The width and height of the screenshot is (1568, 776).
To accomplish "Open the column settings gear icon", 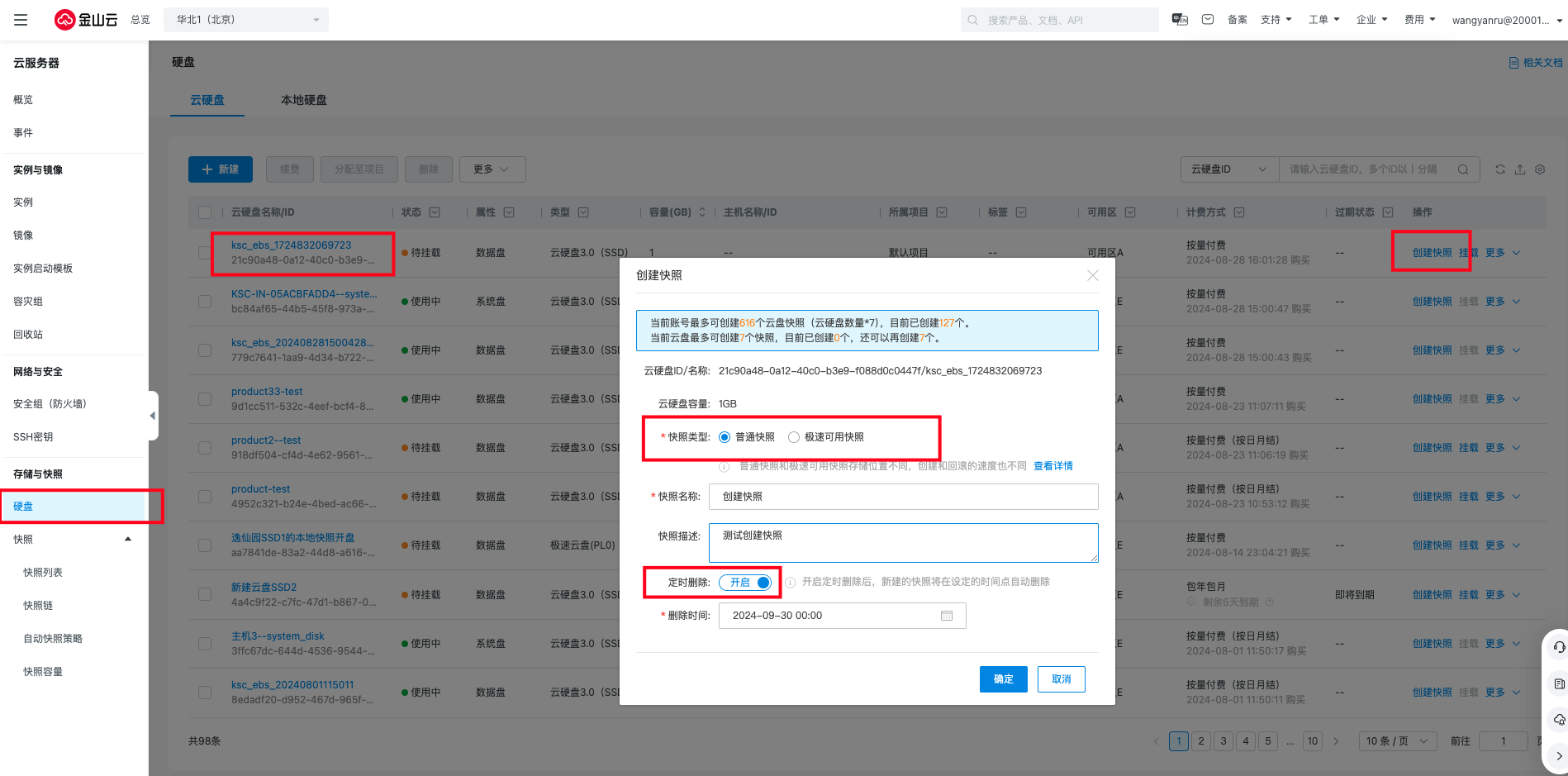I will (x=1540, y=169).
